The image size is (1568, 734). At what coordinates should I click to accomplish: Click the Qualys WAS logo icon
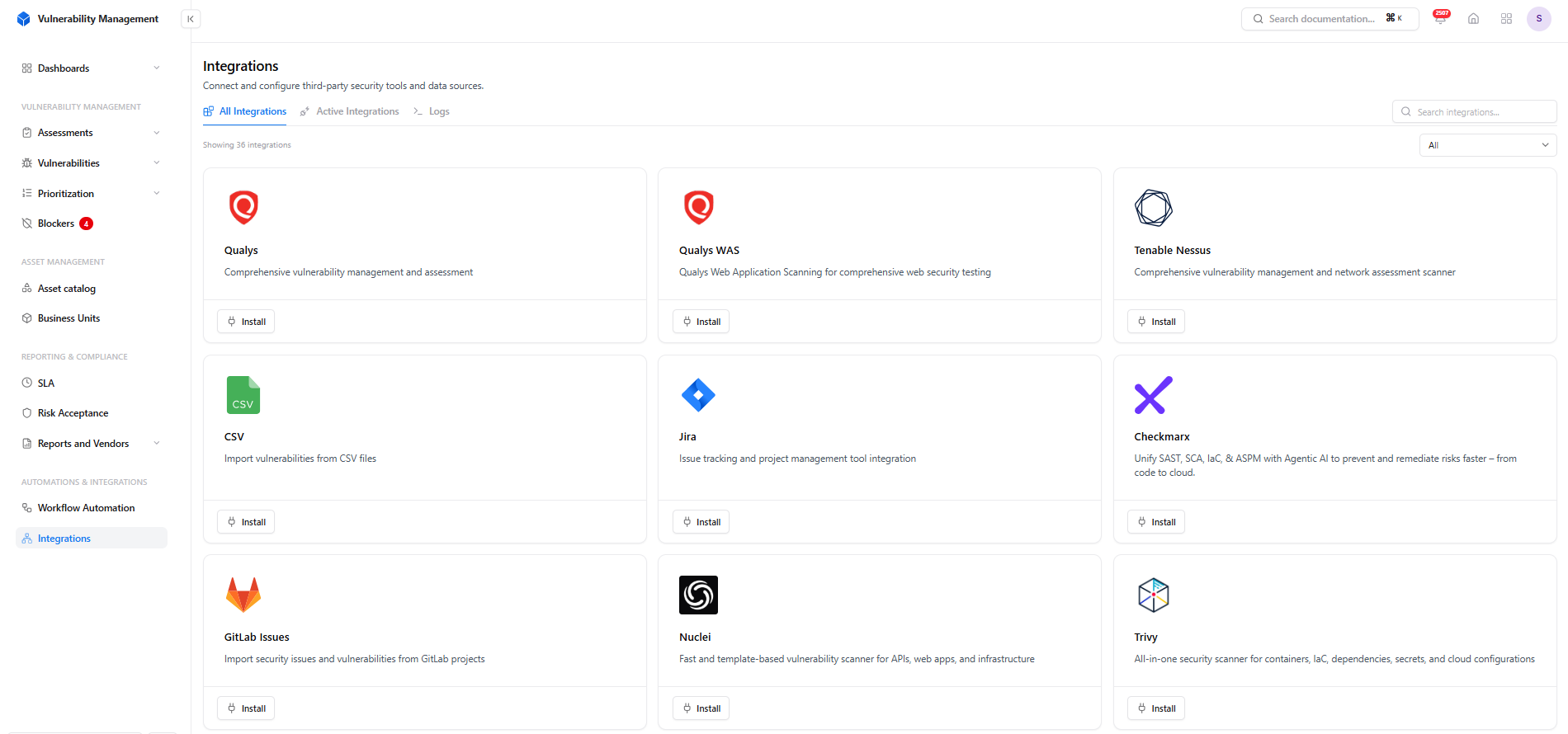pos(698,207)
